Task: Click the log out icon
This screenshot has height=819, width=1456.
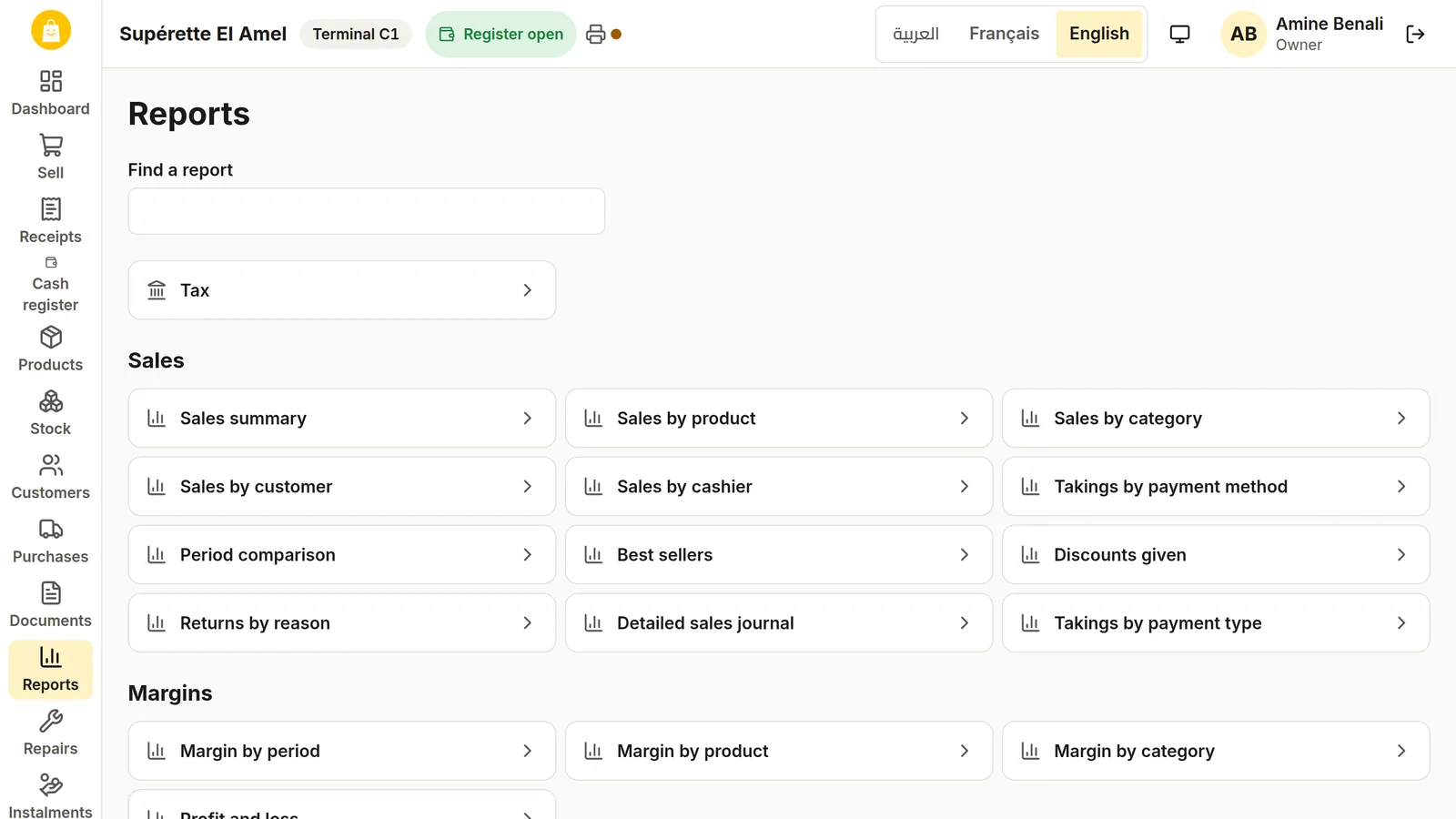Action: coord(1415,35)
